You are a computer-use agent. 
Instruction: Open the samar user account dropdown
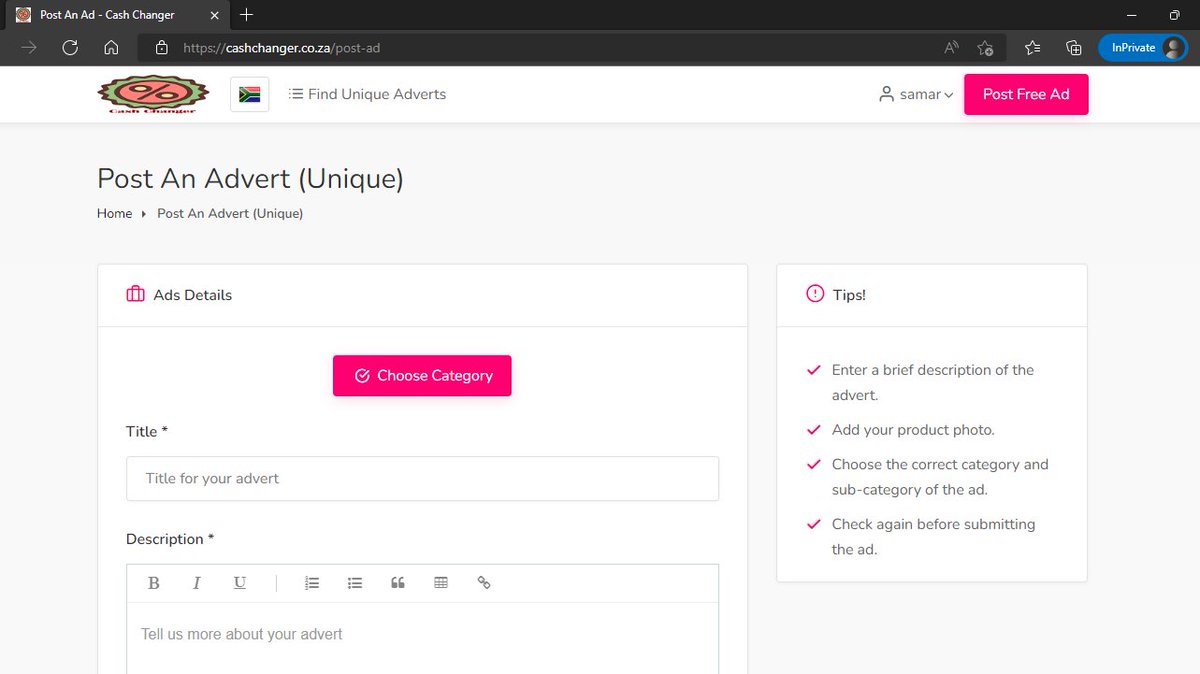(916, 94)
